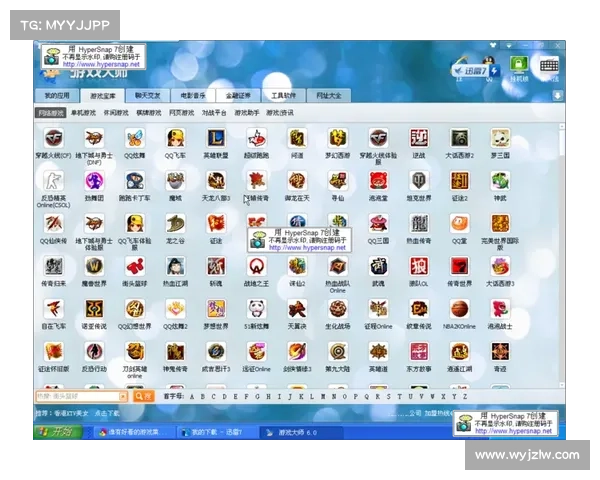Open the Windows 开始 Start button
Screen dimensions: 600x480
coord(59,432)
